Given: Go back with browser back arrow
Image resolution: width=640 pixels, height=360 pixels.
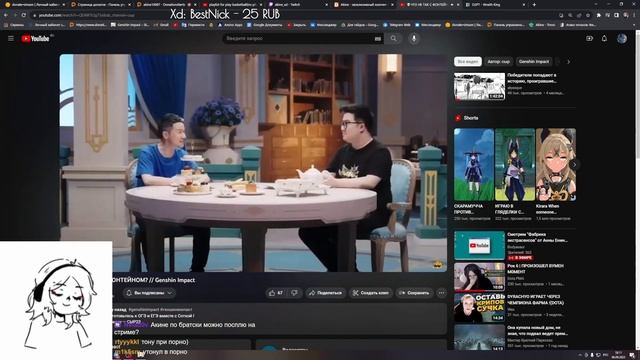Looking at the screenshot, I should tap(6, 15).
